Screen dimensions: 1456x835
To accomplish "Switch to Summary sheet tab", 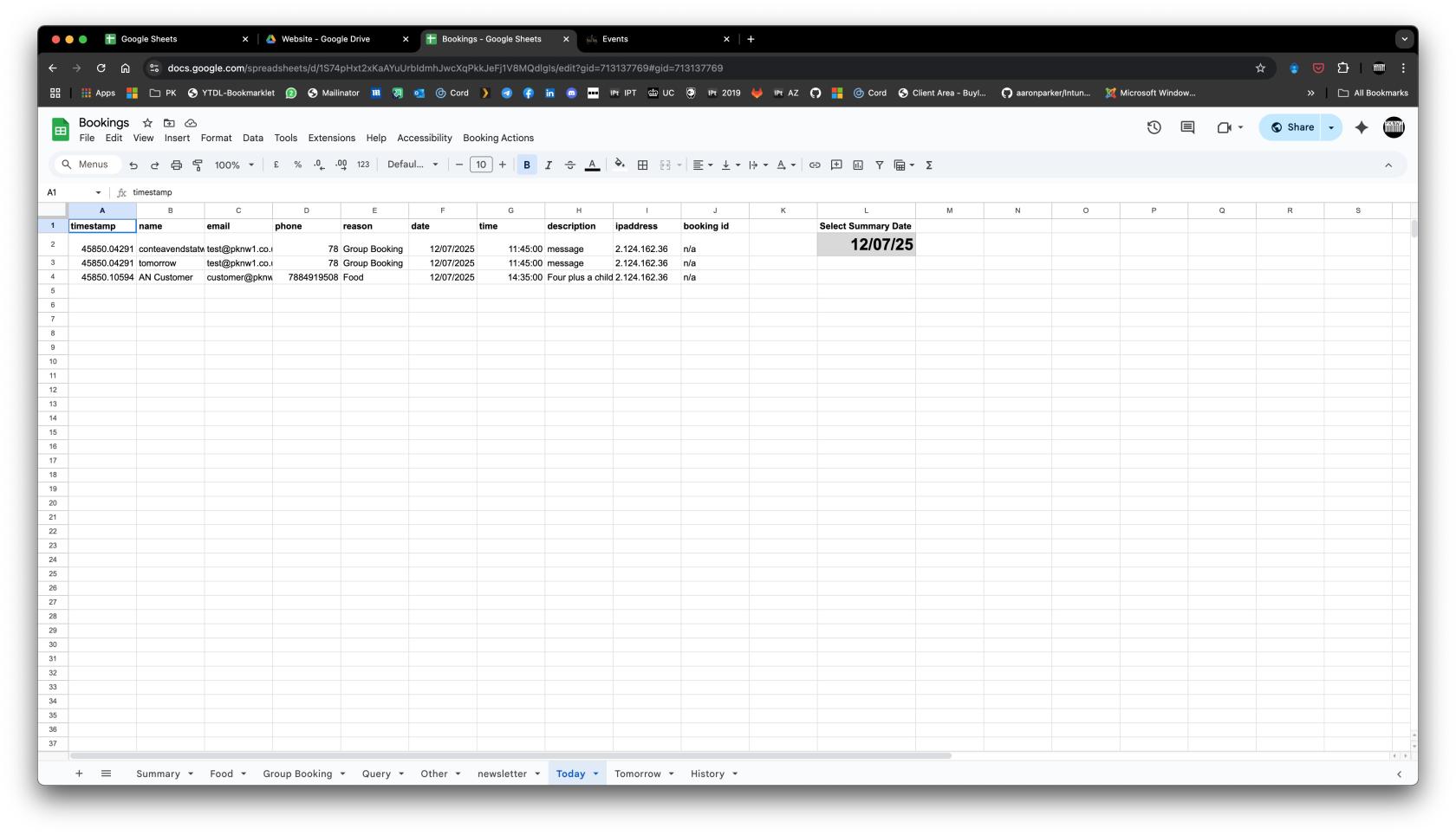I will coord(158,774).
